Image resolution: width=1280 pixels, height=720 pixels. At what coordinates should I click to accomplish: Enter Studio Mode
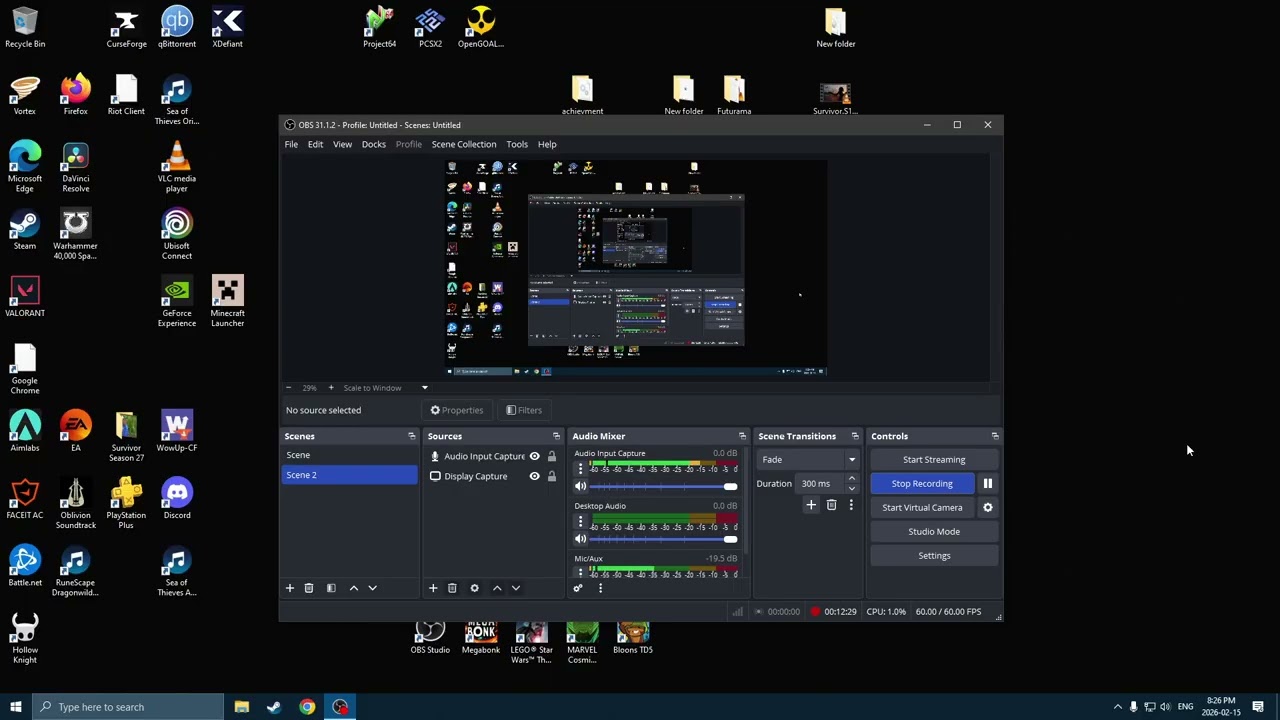(933, 532)
